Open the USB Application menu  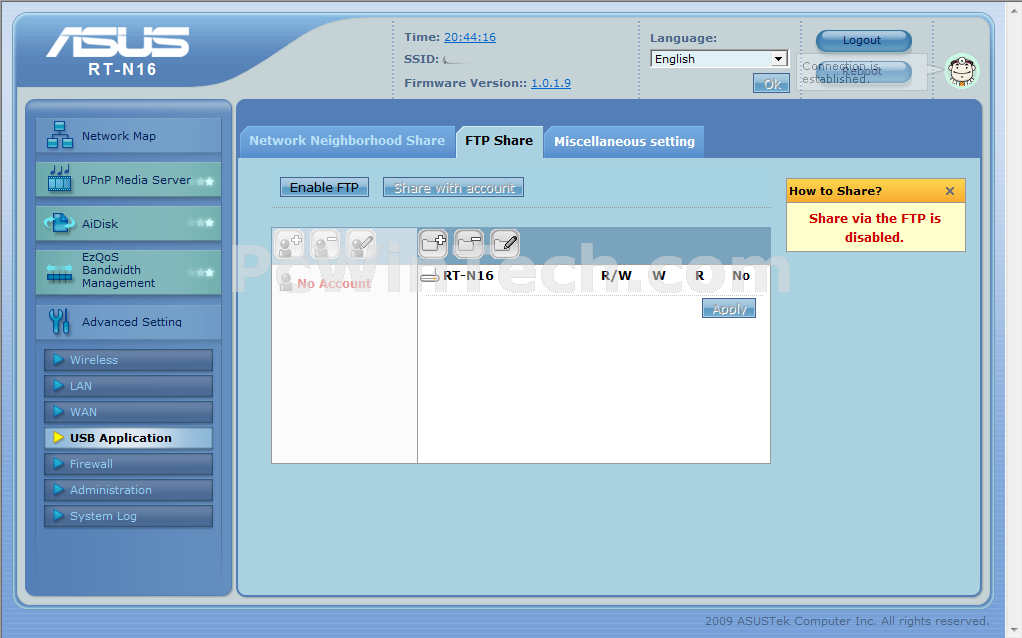pyautogui.click(x=128, y=438)
